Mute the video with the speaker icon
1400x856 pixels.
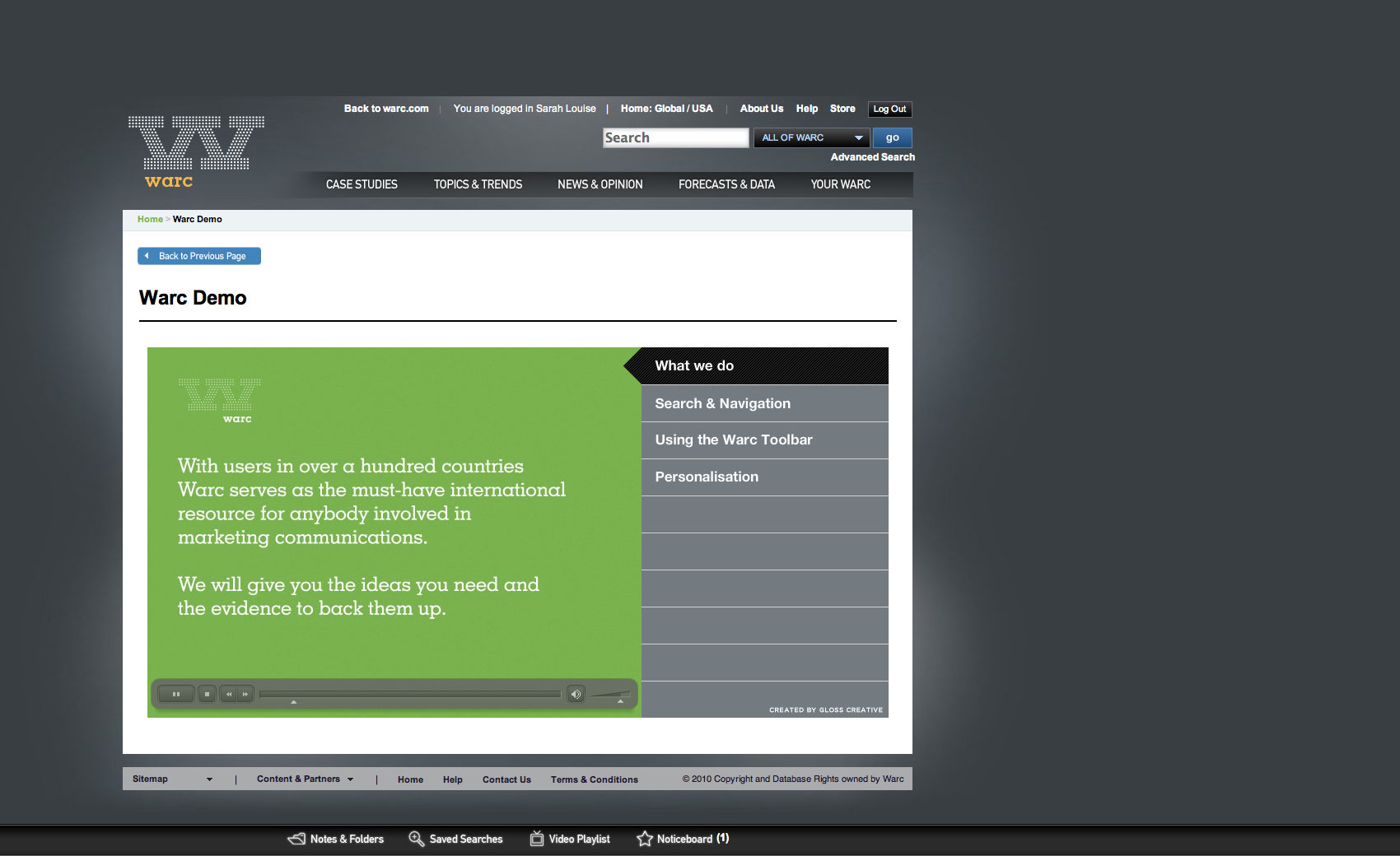pos(576,694)
